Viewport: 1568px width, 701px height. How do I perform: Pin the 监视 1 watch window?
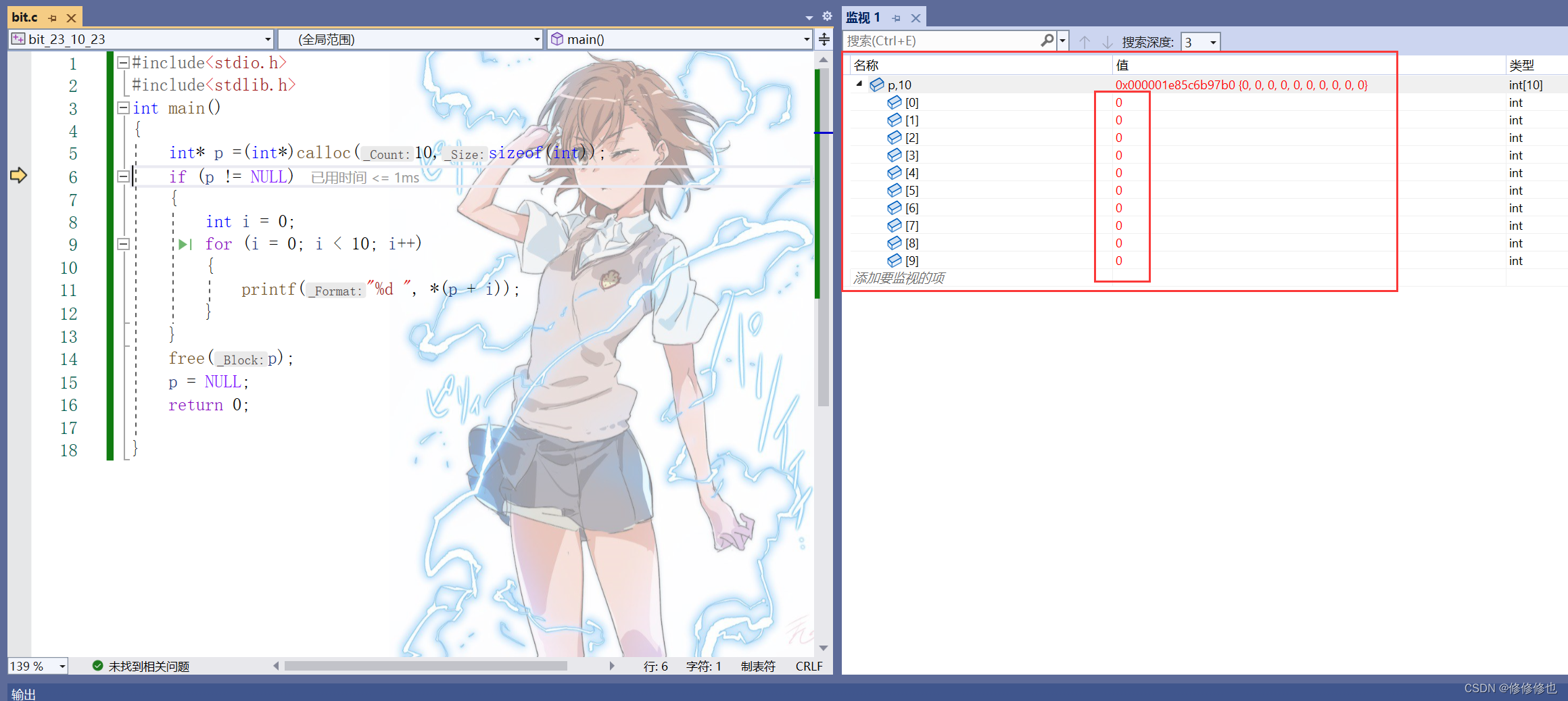pyautogui.click(x=897, y=18)
